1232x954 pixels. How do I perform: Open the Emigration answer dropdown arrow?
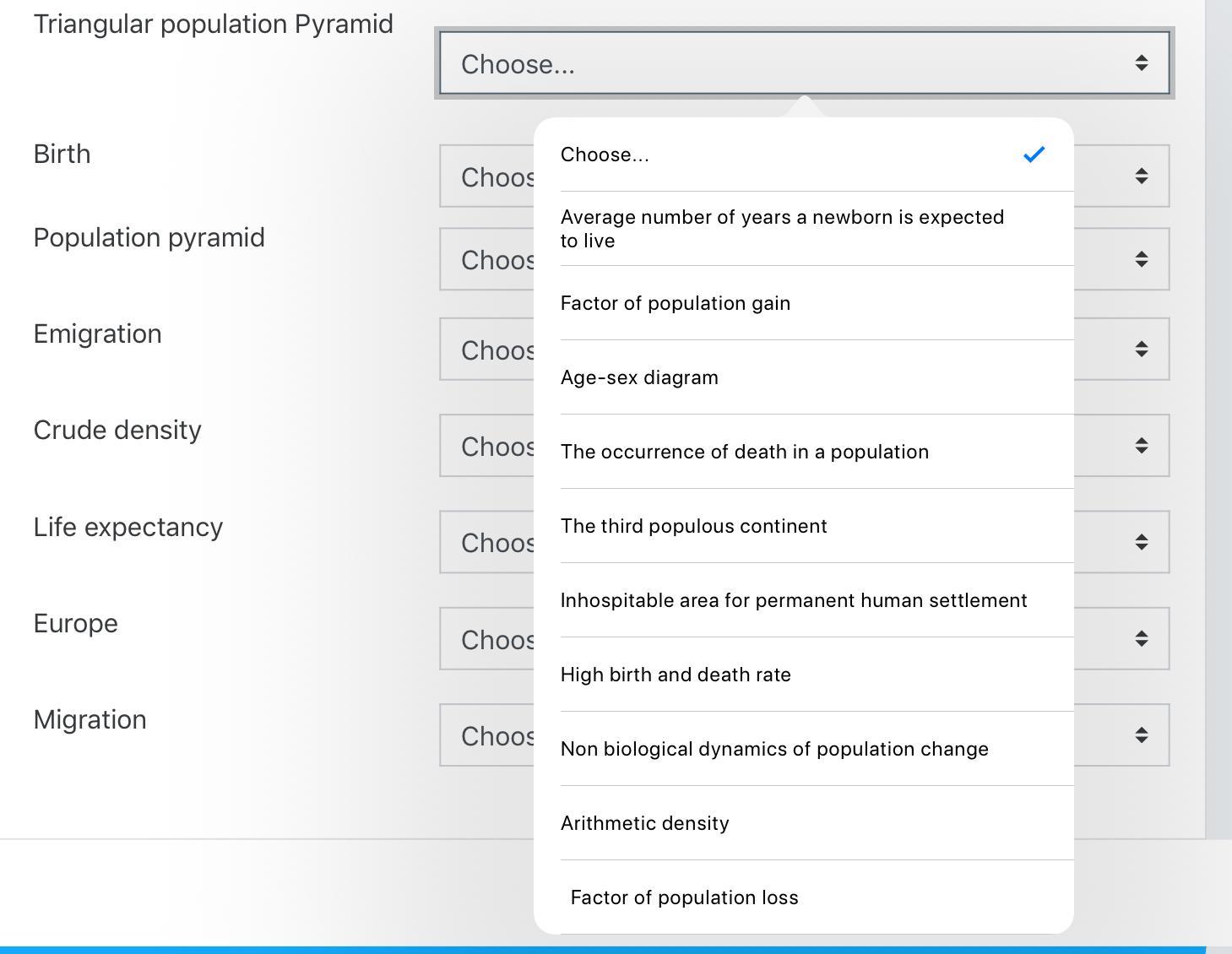1141,350
